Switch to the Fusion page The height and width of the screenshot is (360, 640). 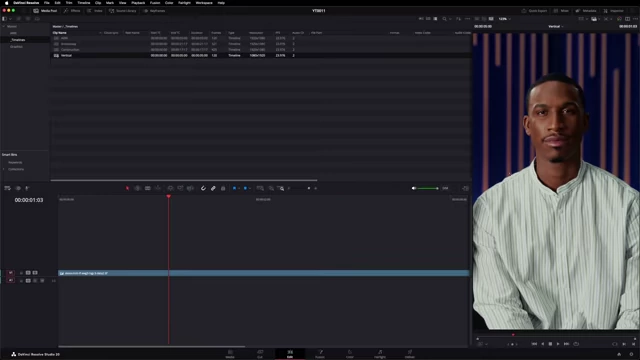pos(320,354)
